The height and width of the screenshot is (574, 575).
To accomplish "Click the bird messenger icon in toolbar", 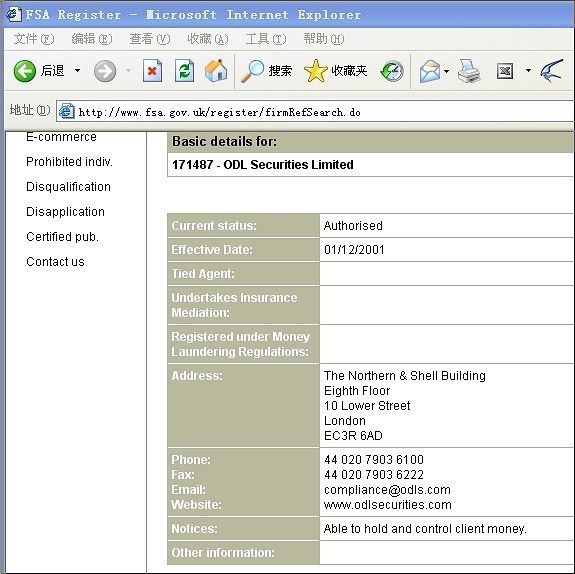I will tap(552, 71).
